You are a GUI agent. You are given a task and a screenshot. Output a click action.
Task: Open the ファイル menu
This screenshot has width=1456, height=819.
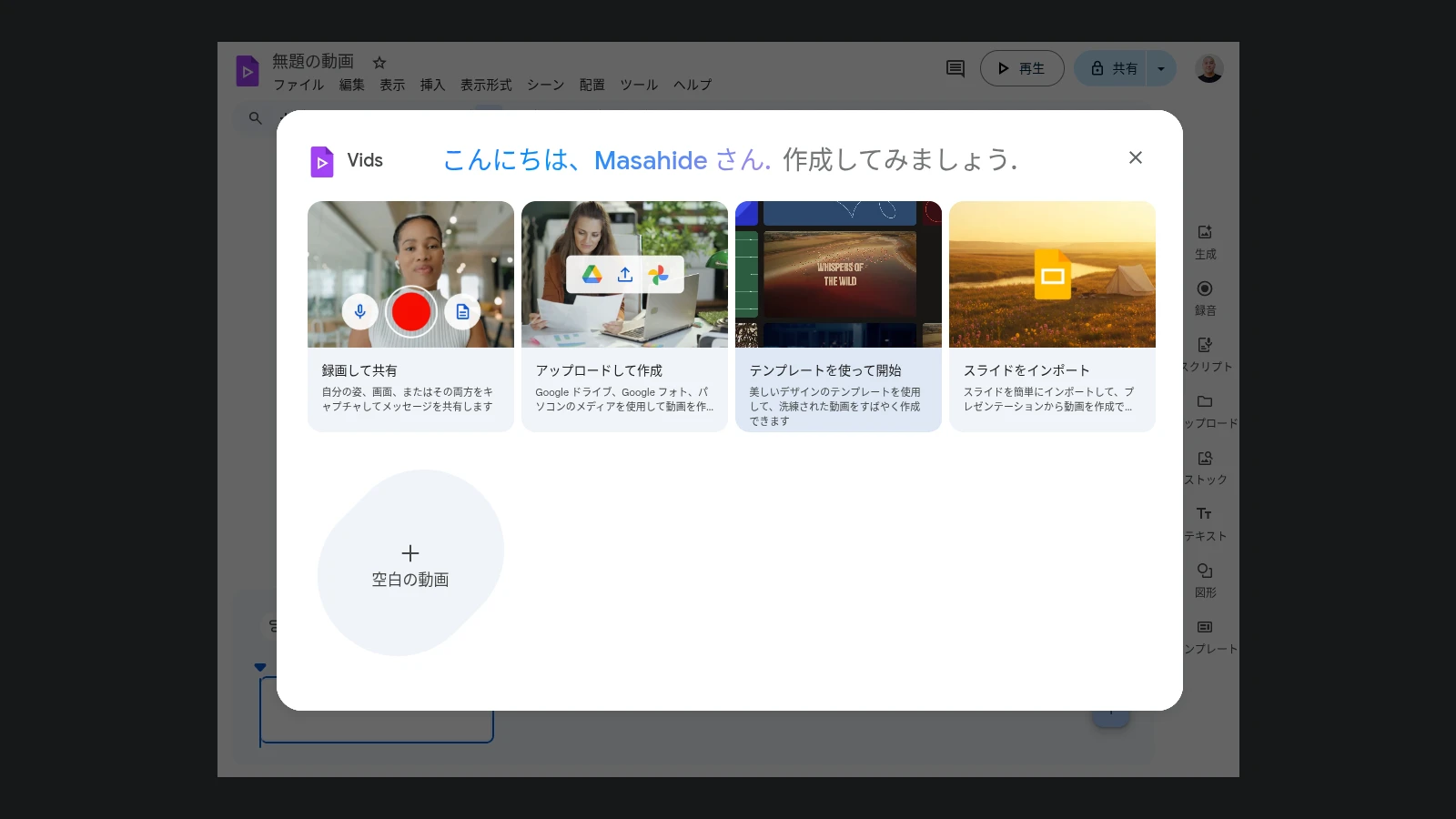[x=298, y=85]
